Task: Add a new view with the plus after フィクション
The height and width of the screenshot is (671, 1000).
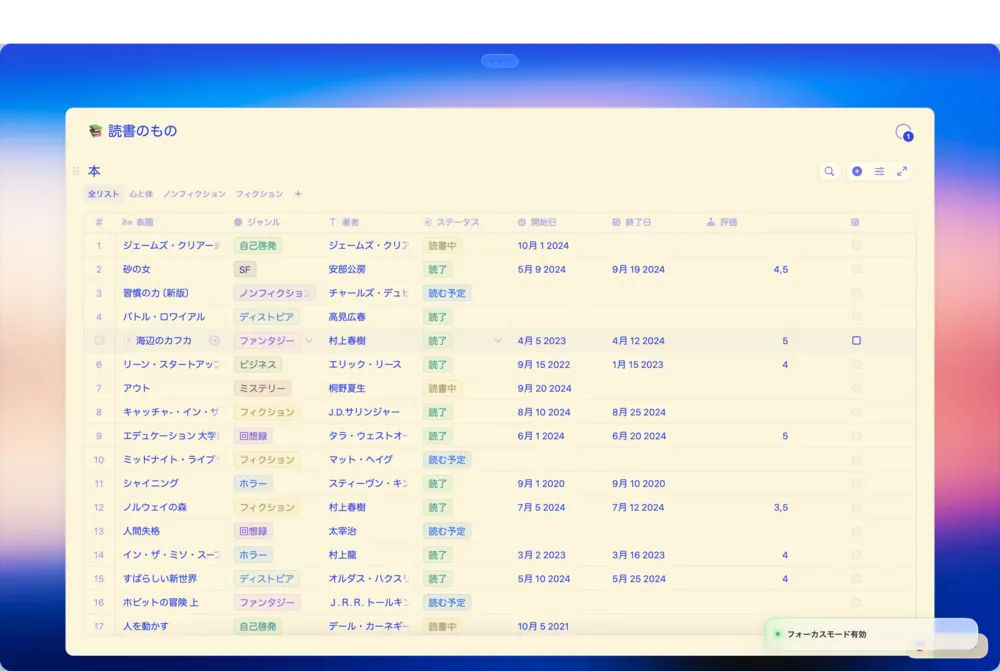Action: 298,194
